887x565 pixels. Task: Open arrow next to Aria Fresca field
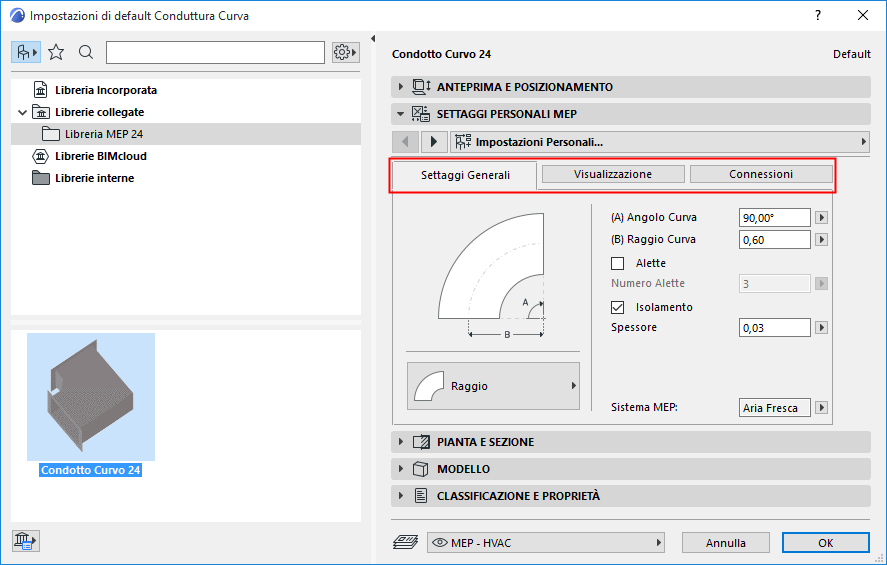[x=821, y=408]
